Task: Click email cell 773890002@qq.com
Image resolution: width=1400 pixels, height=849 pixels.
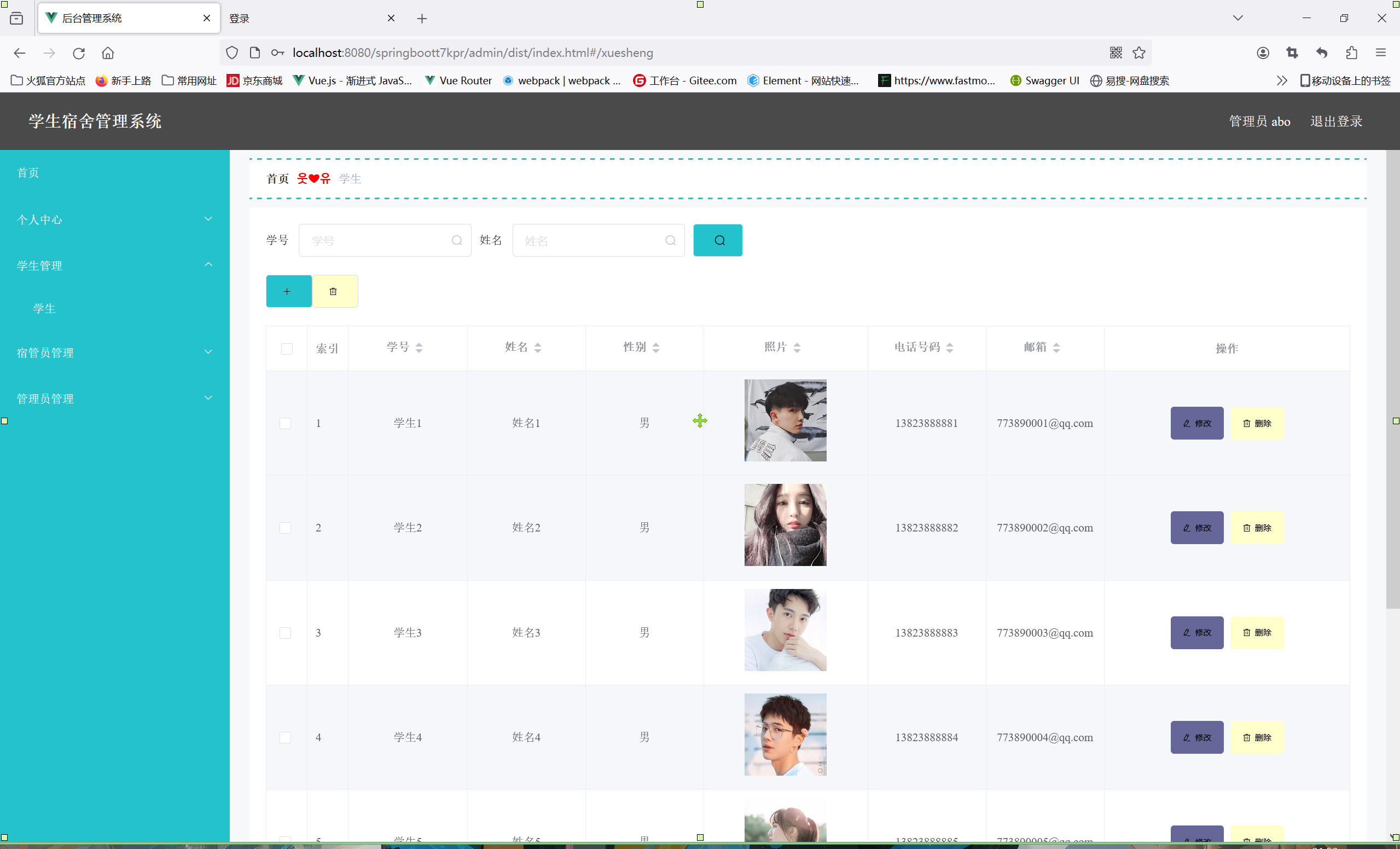Action: [x=1044, y=528]
